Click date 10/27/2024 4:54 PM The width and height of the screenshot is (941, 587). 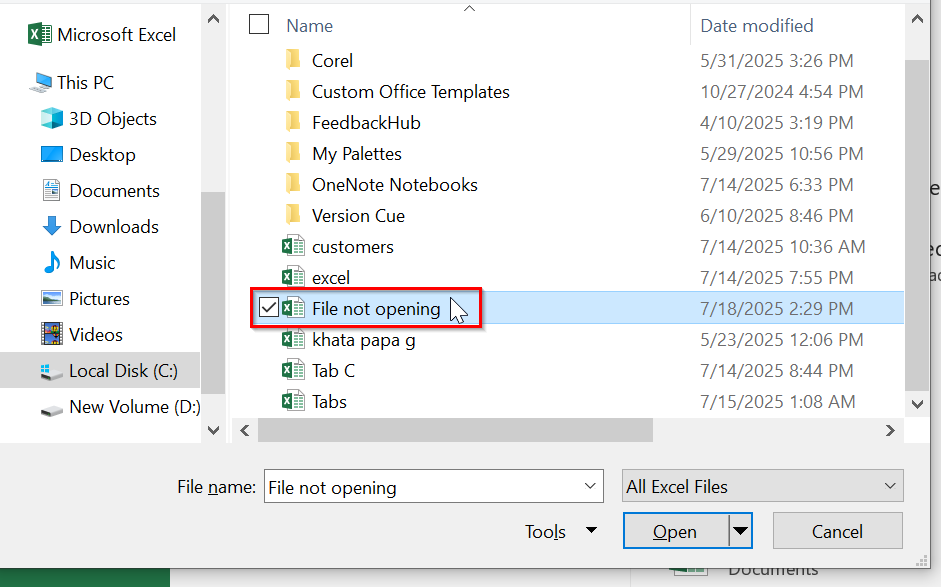coord(781,92)
